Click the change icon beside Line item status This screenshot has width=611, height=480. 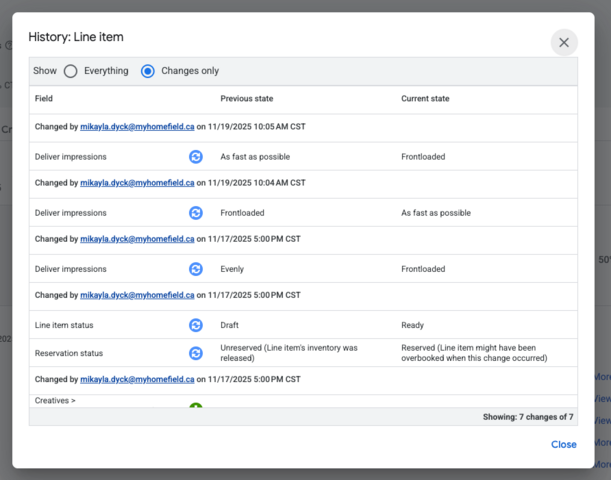click(x=196, y=325)
